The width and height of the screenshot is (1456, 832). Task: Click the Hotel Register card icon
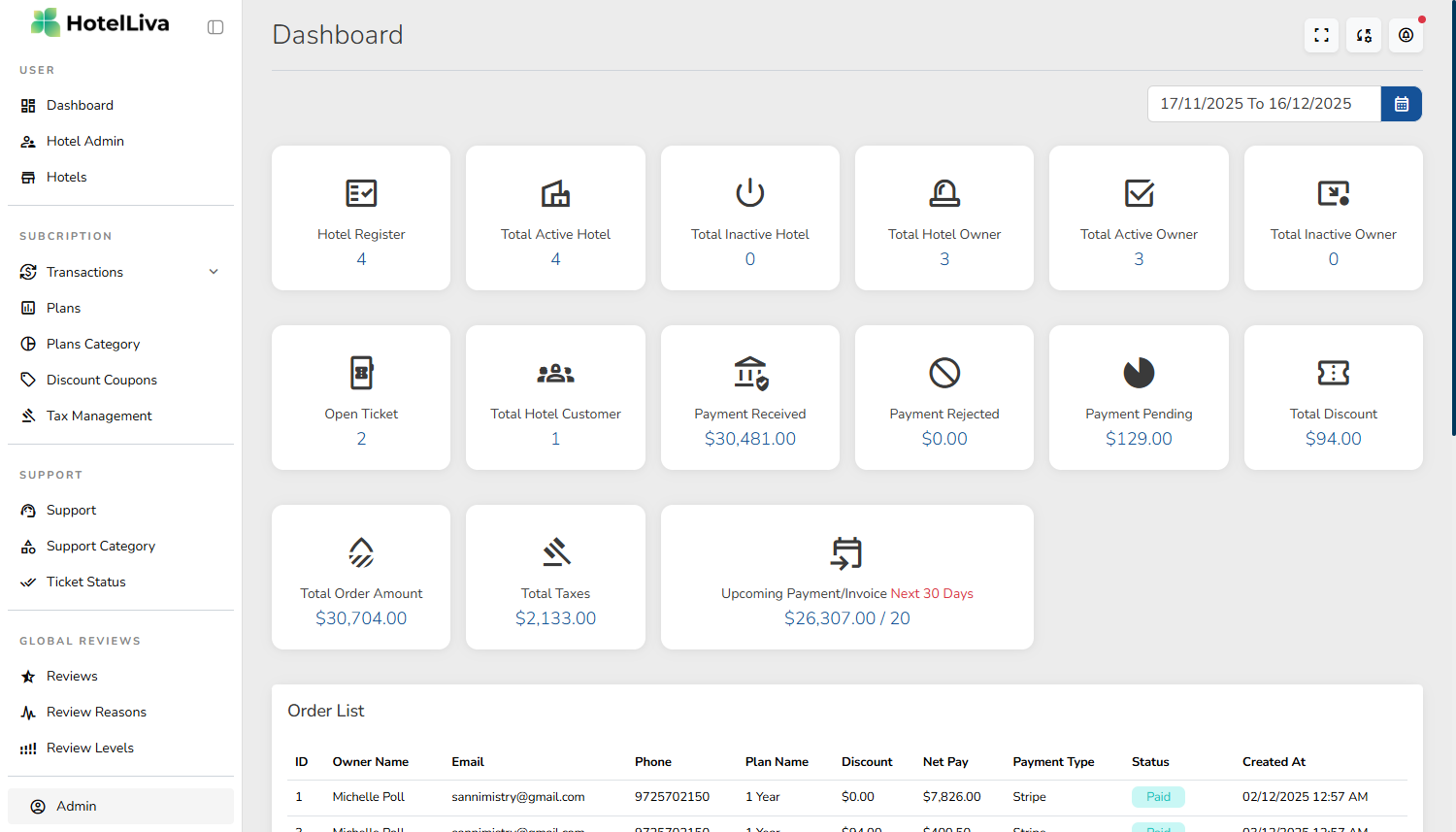tap(361, 193)
